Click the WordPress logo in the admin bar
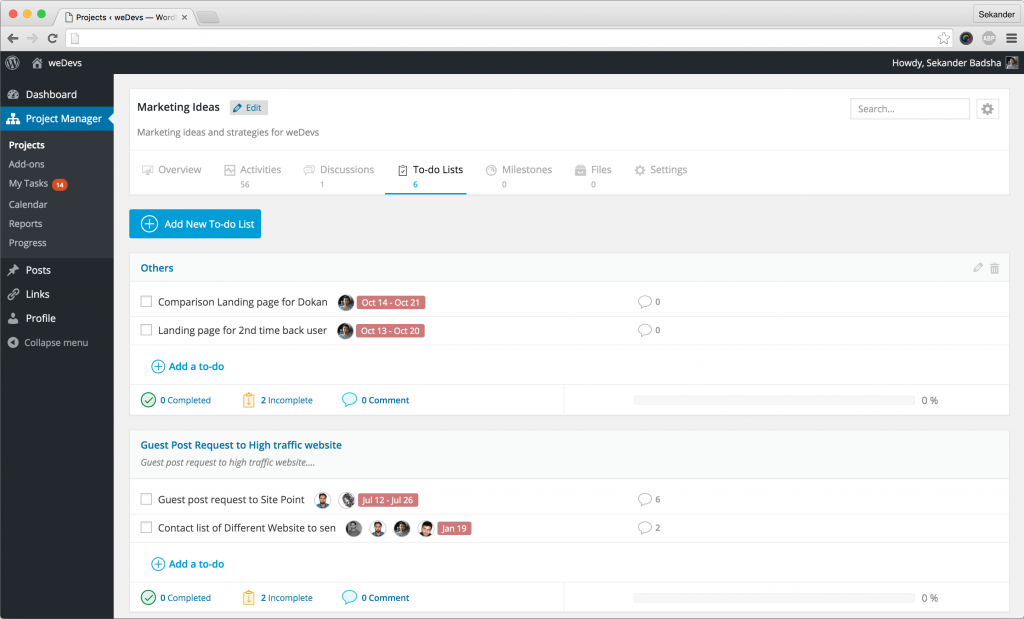 [x=11, y=62]
